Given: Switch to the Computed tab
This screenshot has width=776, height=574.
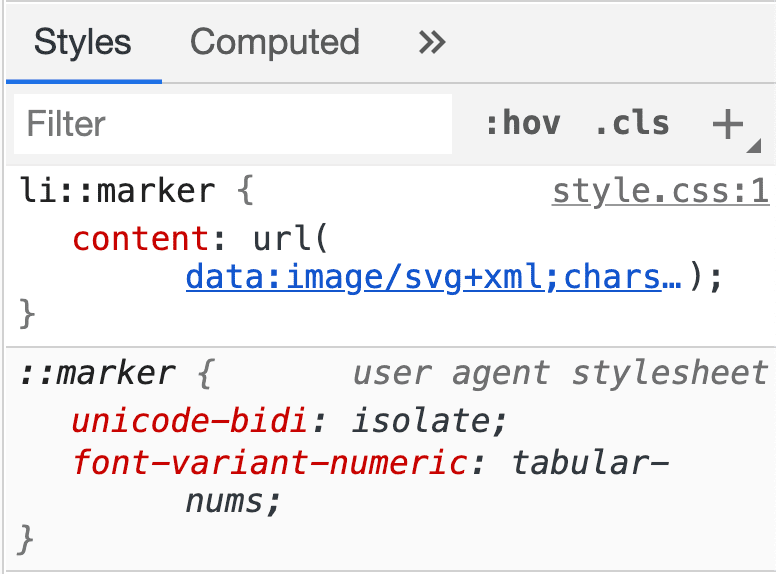Looking at the screenshot, I should [274, 42].
